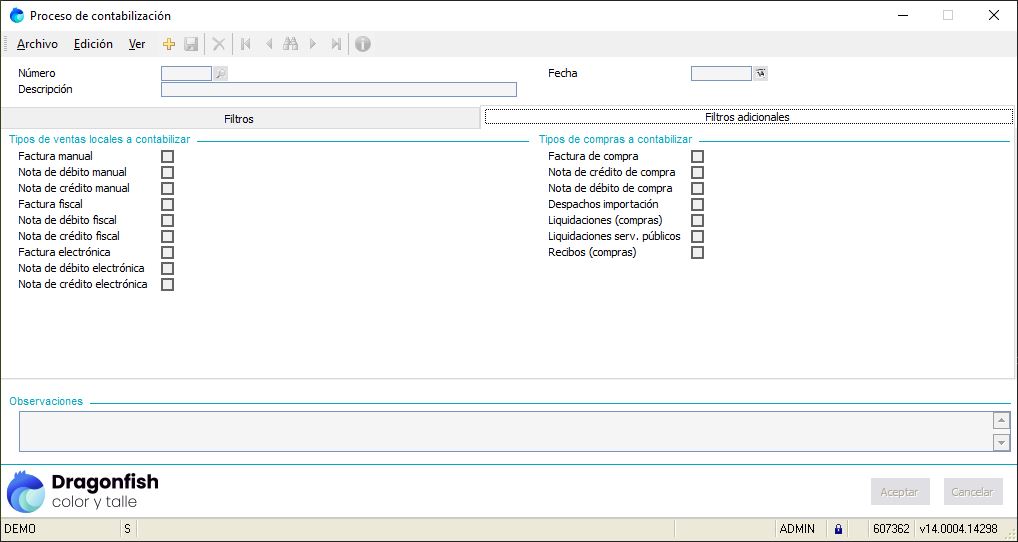The image size is (1018, 542).
Task: Click Tipos de ventas locales a contabilizar heading
Action: pos(100,140)
